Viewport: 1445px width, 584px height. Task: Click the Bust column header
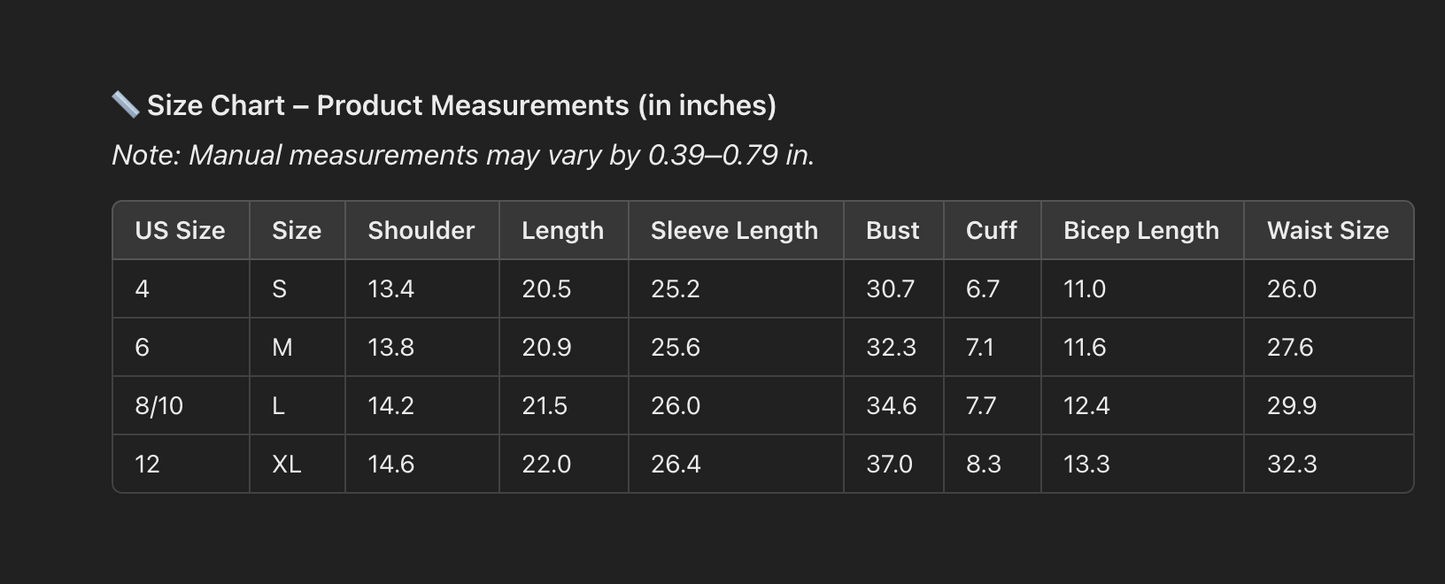point(892,230)
